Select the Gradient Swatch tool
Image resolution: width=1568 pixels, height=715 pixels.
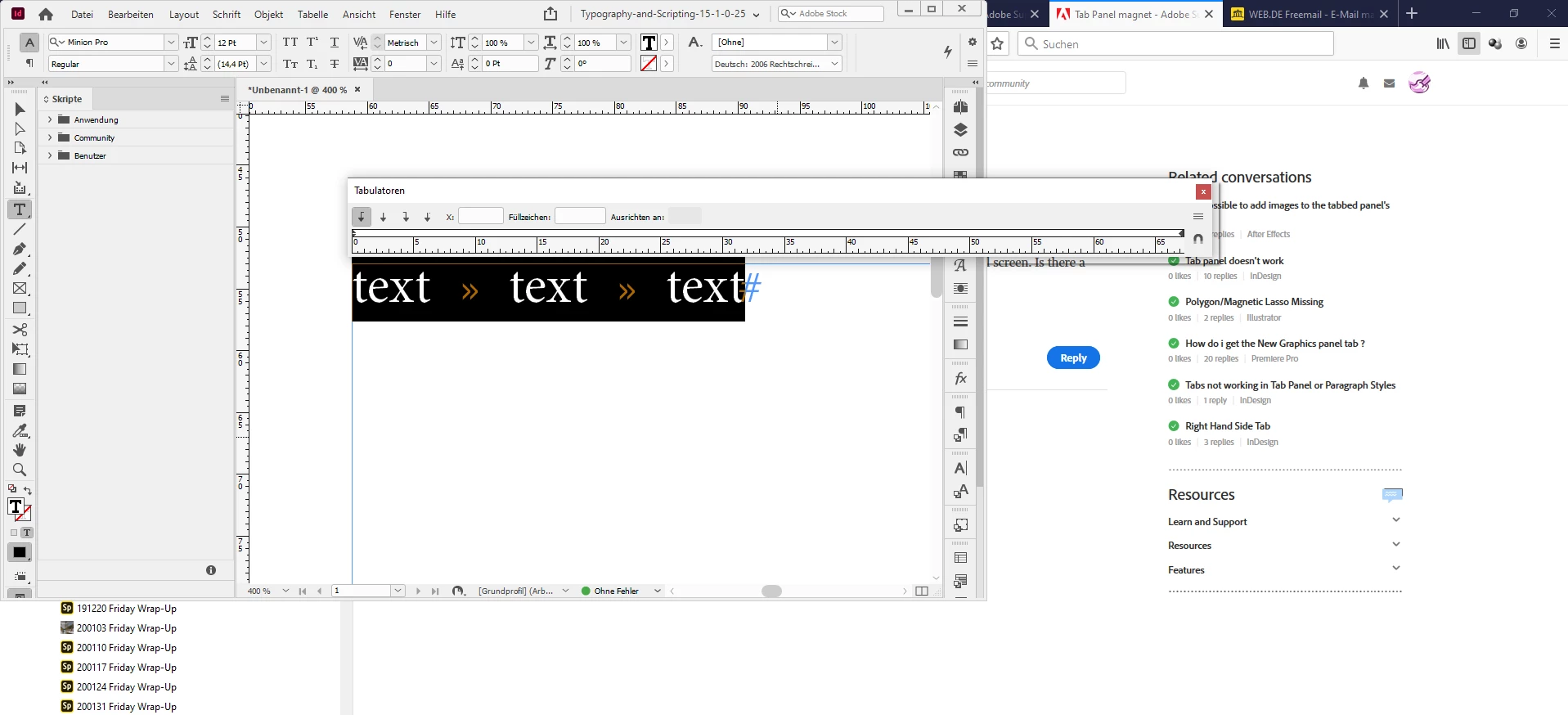20,369
